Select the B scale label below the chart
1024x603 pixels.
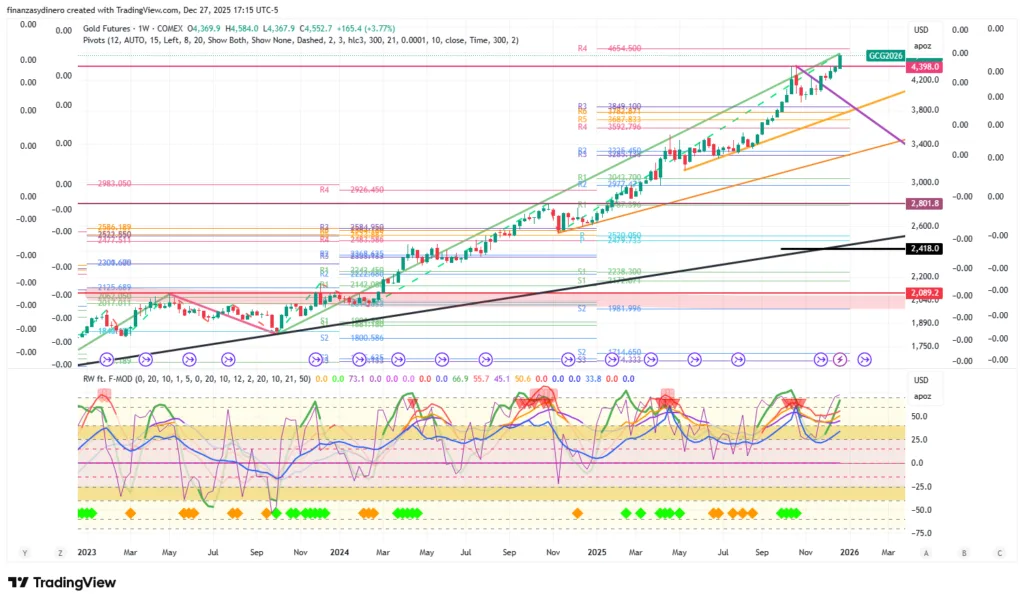964,552
